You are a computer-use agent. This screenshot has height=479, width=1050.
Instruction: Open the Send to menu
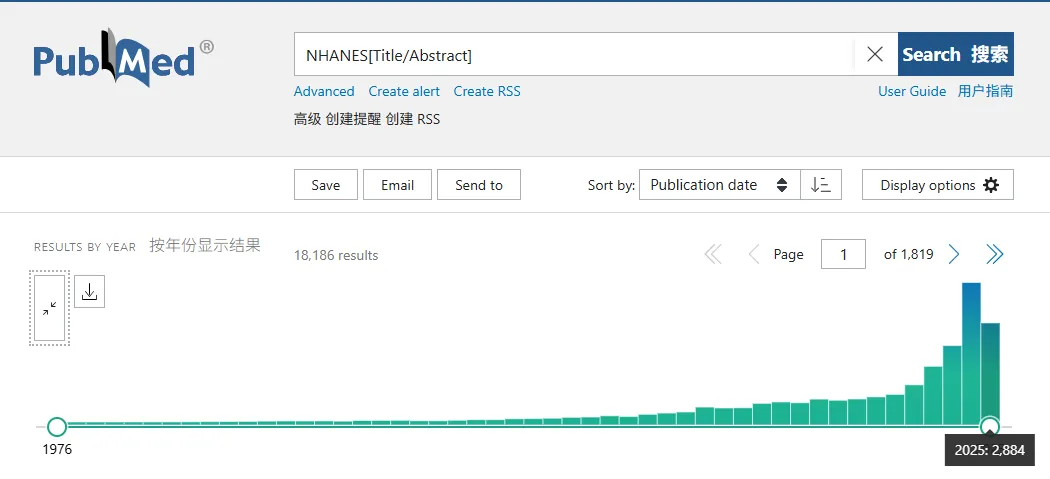coord(479,185)
